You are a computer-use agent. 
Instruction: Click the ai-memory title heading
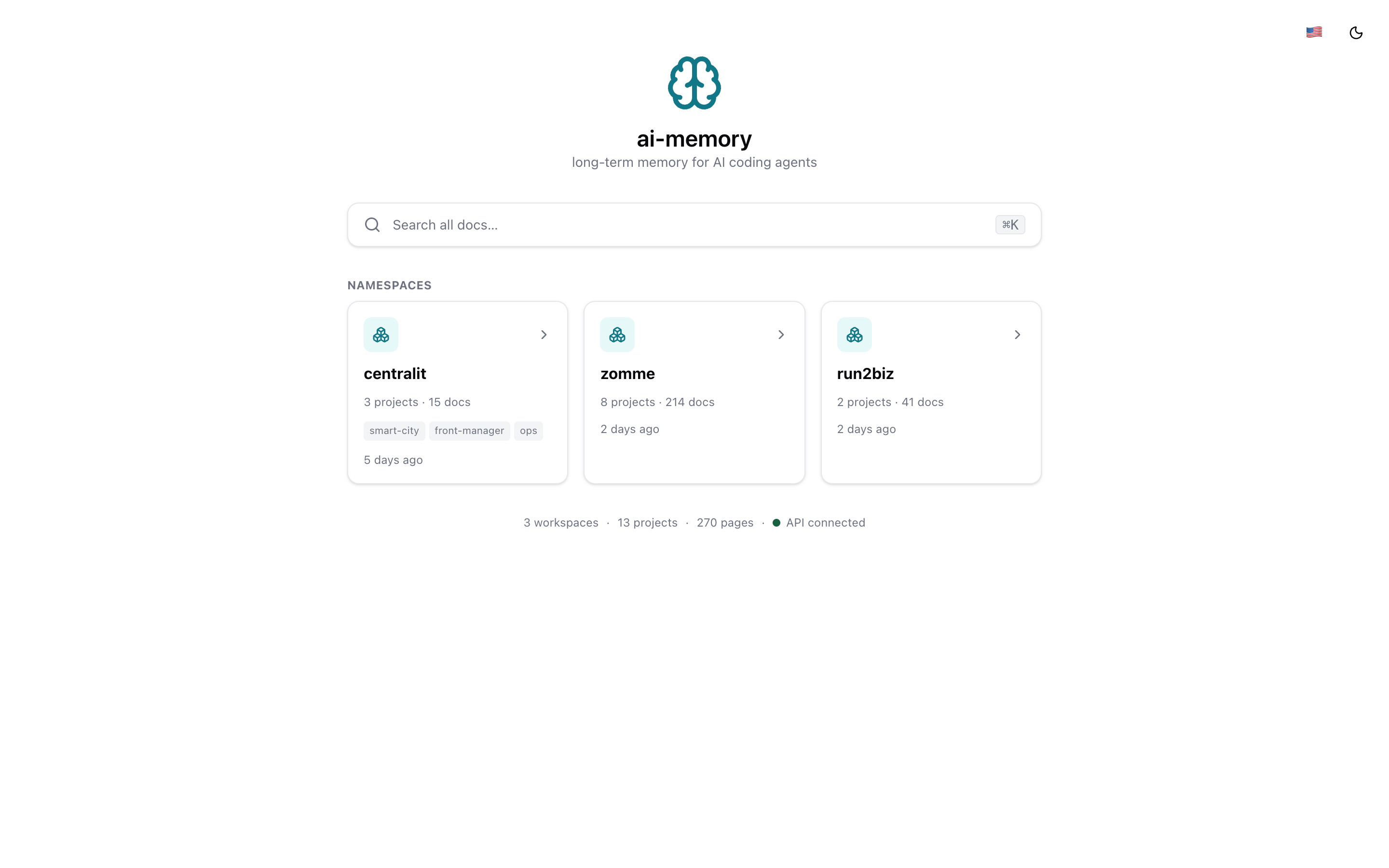coord(694,138)
